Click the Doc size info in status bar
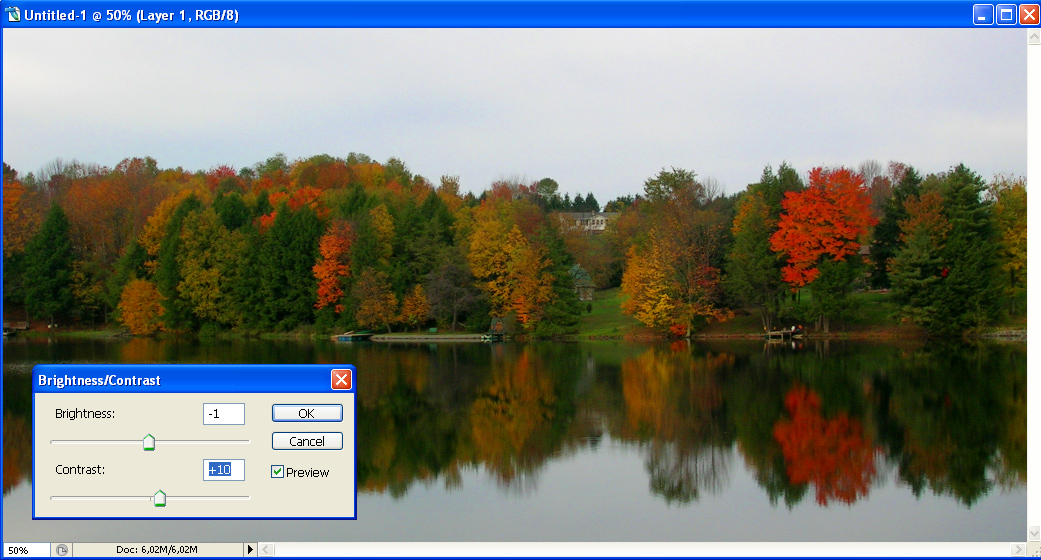The image size is (1041, 560). (158, 550)
